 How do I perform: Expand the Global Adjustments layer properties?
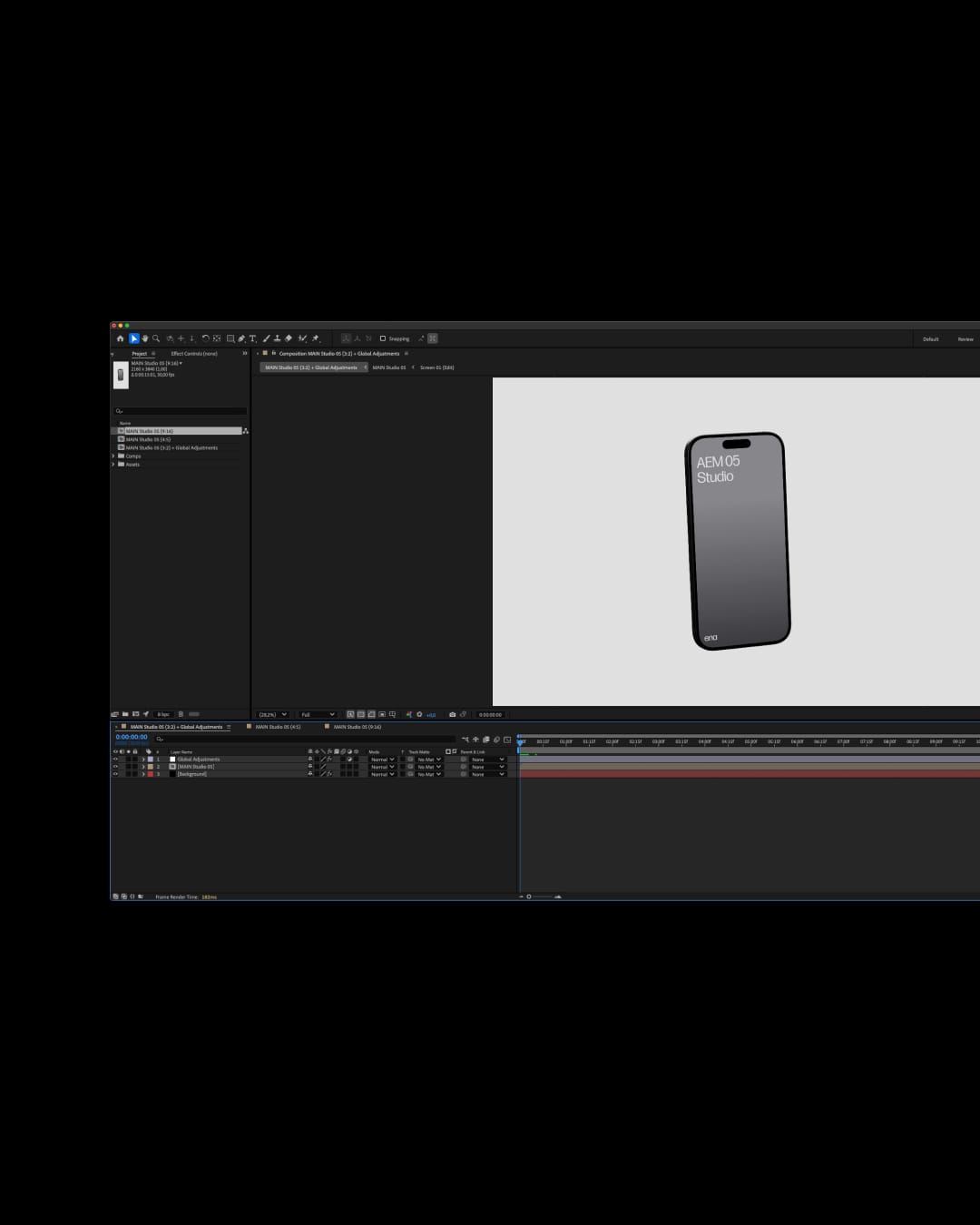pyautogui.click(x=142, y=759)
